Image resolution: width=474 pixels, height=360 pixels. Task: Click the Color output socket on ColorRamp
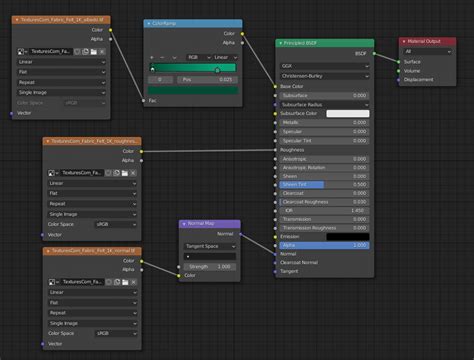click(x=242, y=34)
